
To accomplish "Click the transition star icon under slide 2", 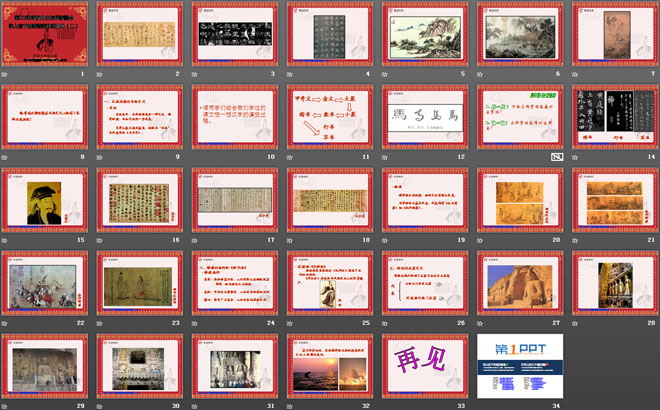I will pyautogui.click(x=99, y=74).
